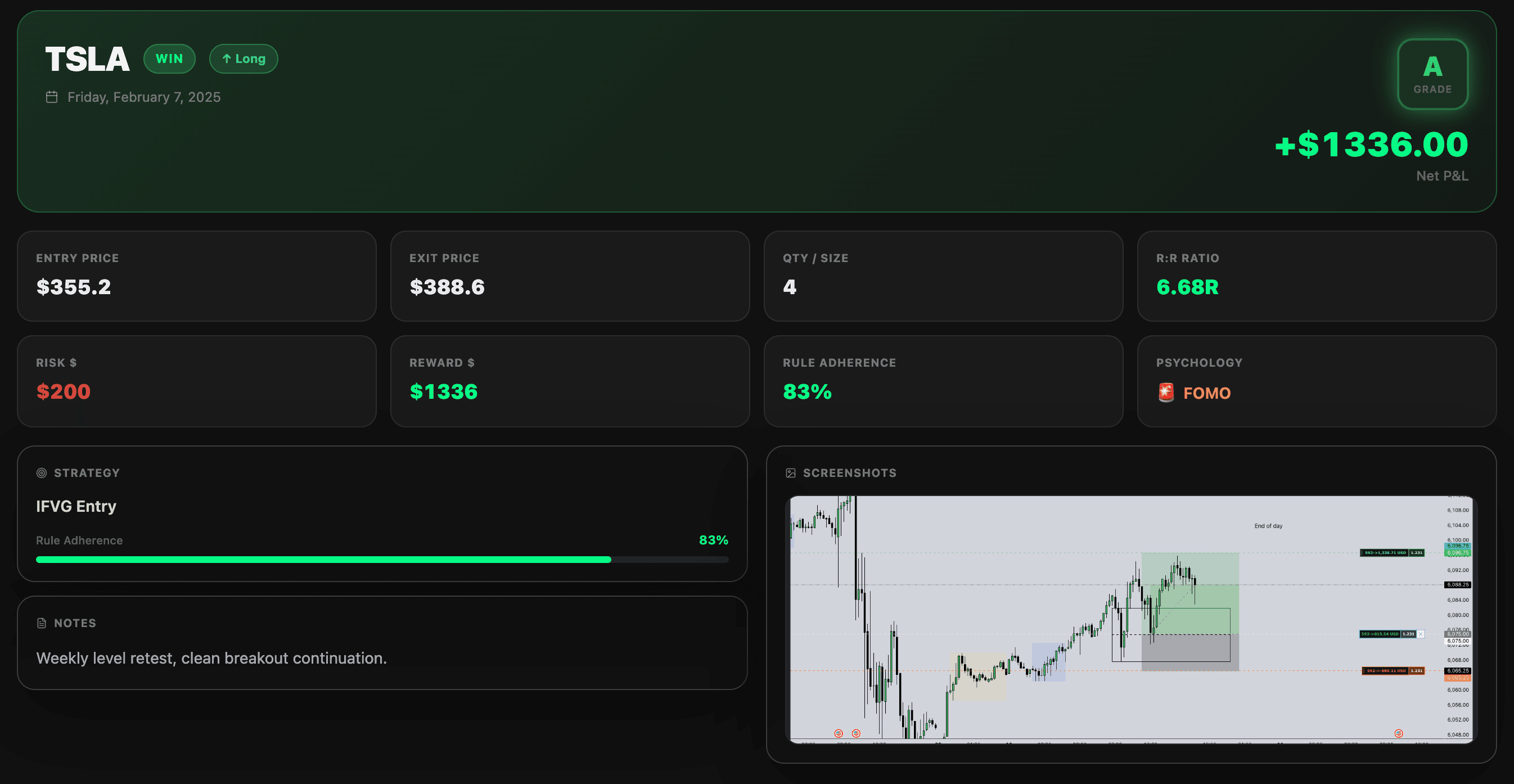Click the 6,088.25 price tag on chart
This screenshot has height=784, width=1514.
pyautogui.click(x=1457, y=585)
